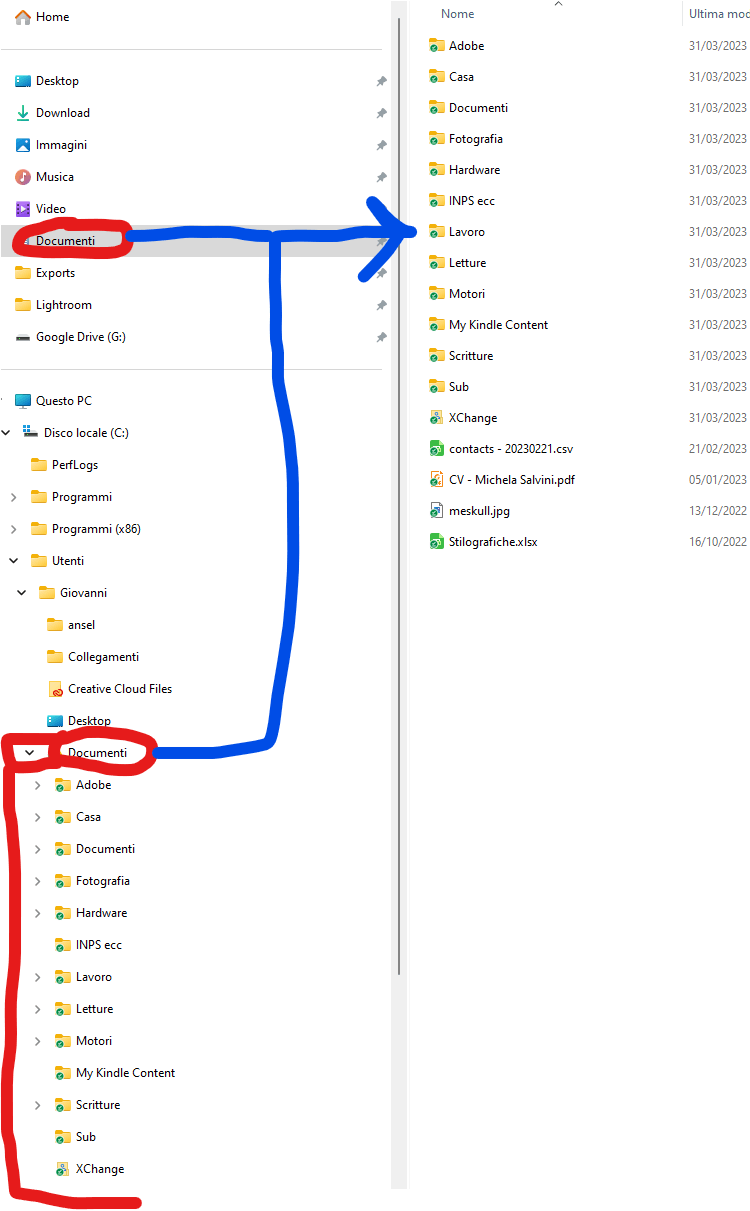Select the ansel folder under Giovanni
The height and width of the screenshot is (1211, 750).
tap(71, 625)
